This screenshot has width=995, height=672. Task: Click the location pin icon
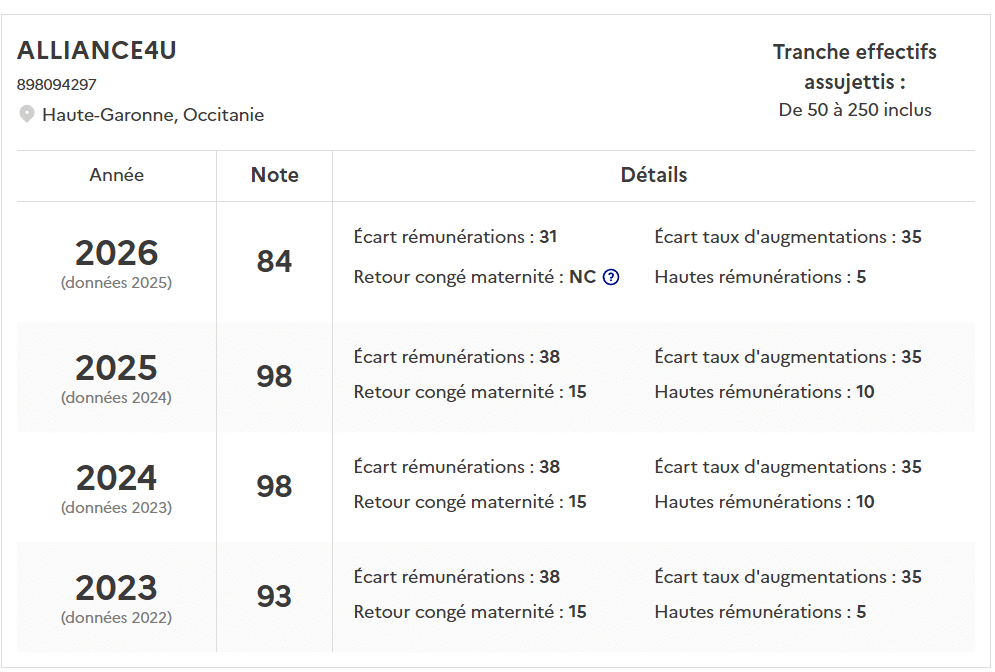click(x=27, y=115)
